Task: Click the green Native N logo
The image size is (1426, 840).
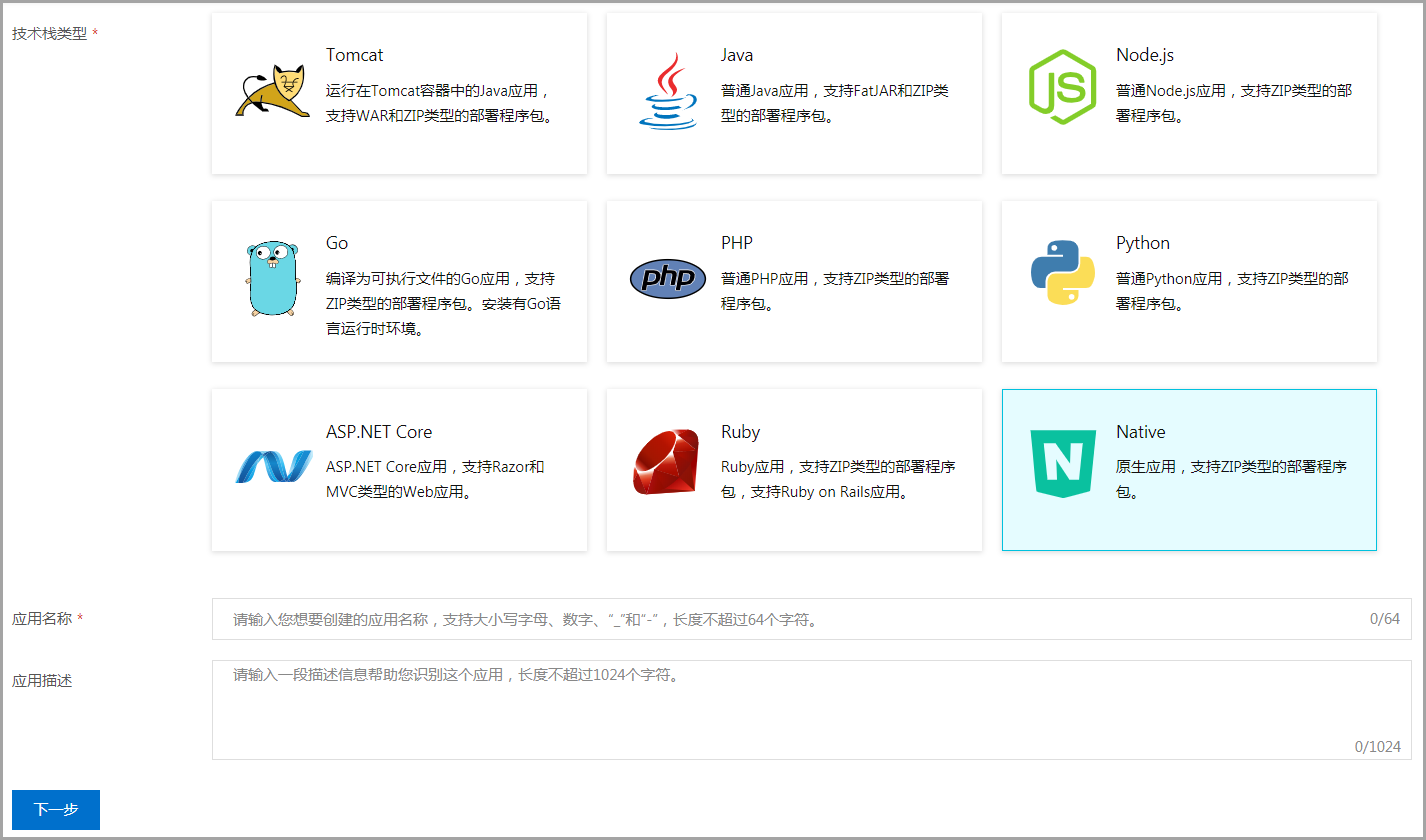Action: 1063,462
